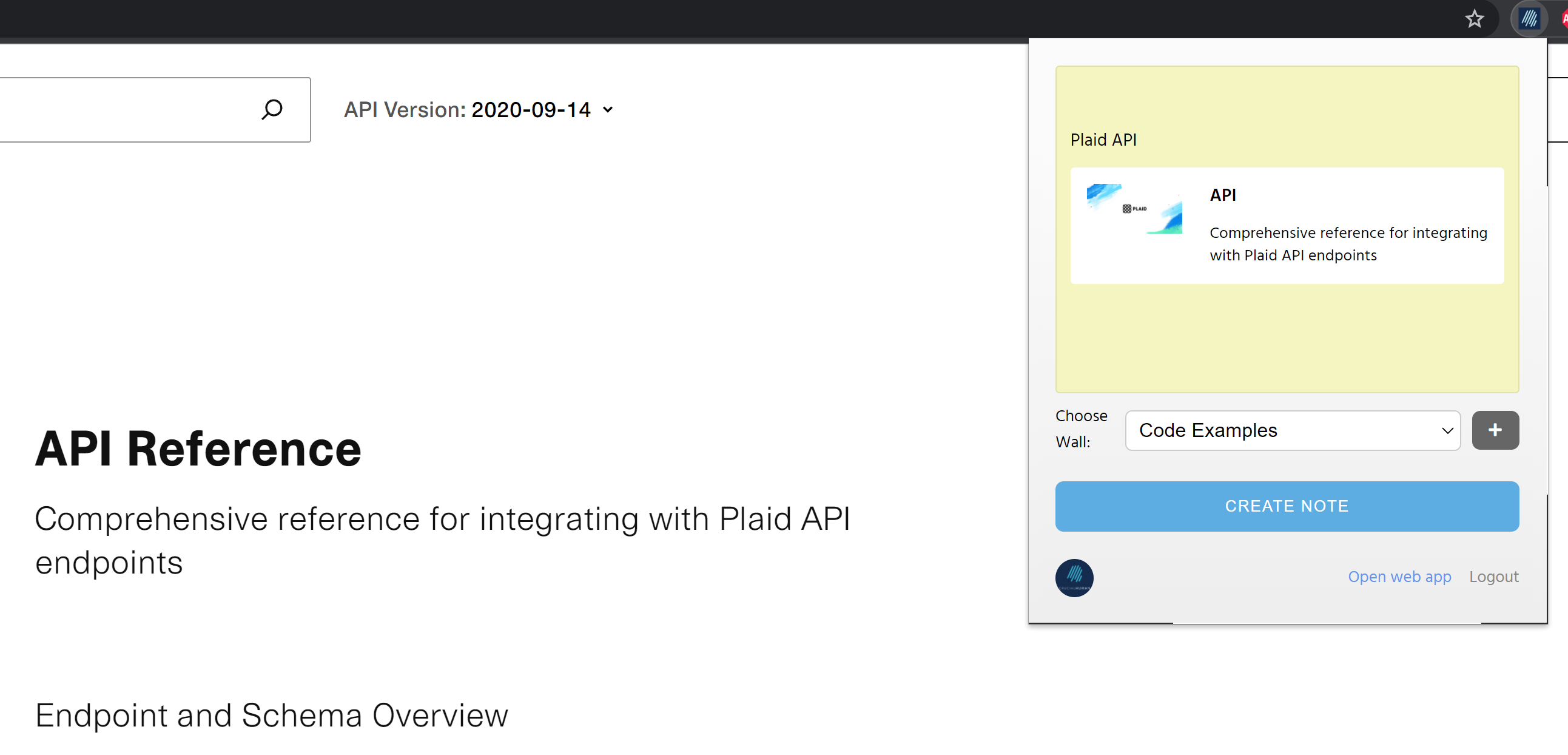
Task: Click the Endpoint and Schema Overview heading
Action: click(x=272, y=716)
